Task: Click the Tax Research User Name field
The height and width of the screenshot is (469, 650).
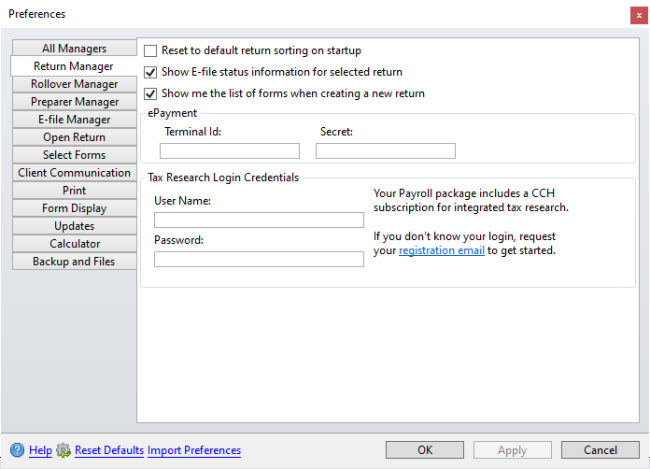Action: pos(259,220)
